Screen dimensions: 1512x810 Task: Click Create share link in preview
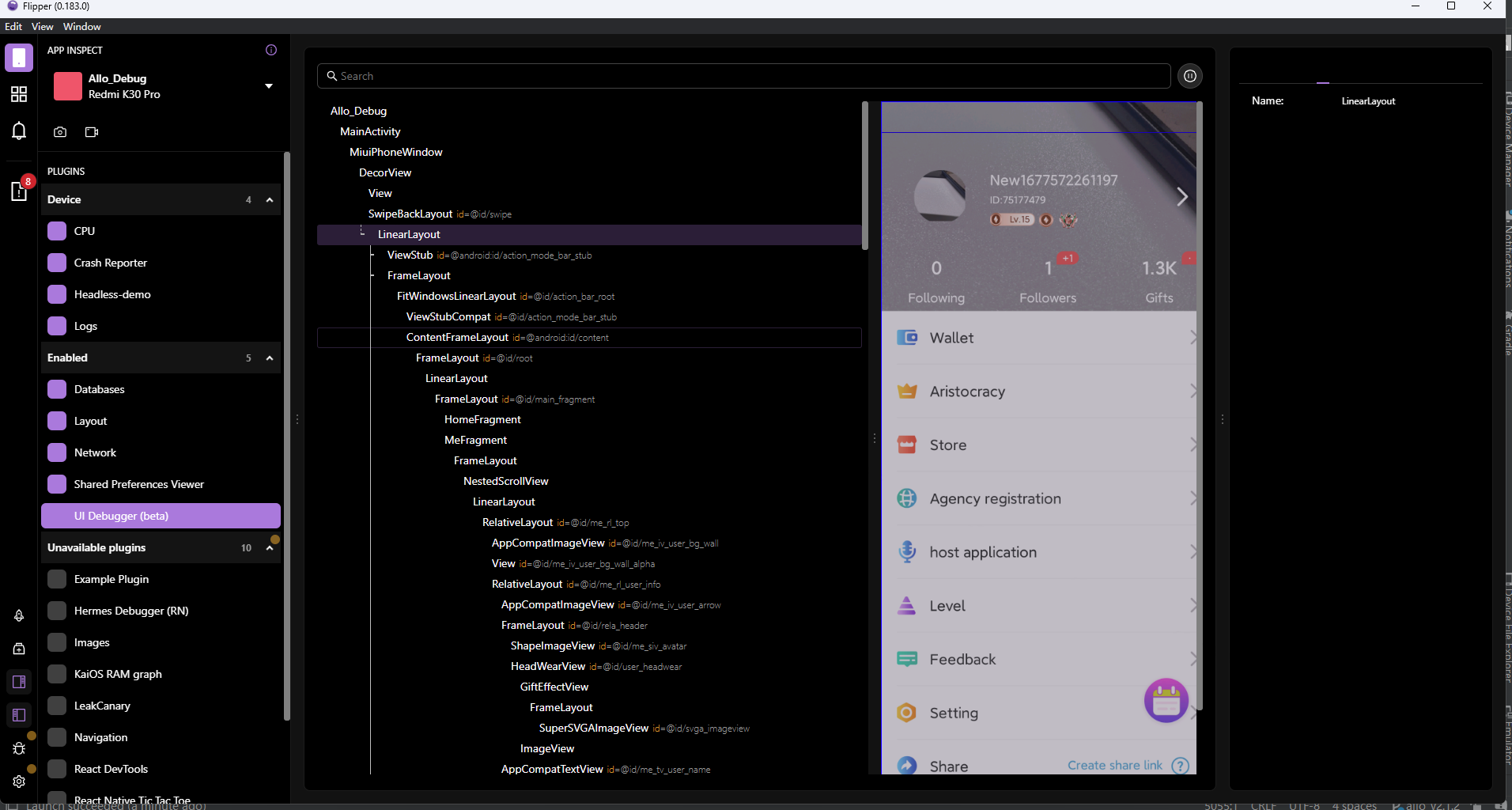coord(1115,765)
